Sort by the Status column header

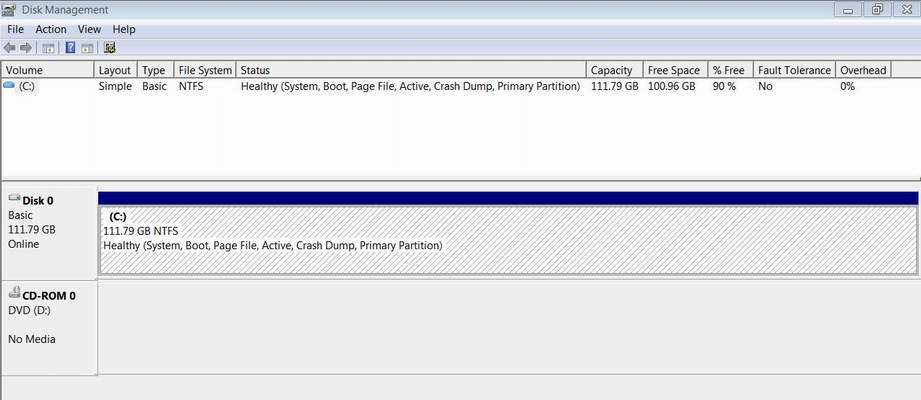(x=411, y=70)
